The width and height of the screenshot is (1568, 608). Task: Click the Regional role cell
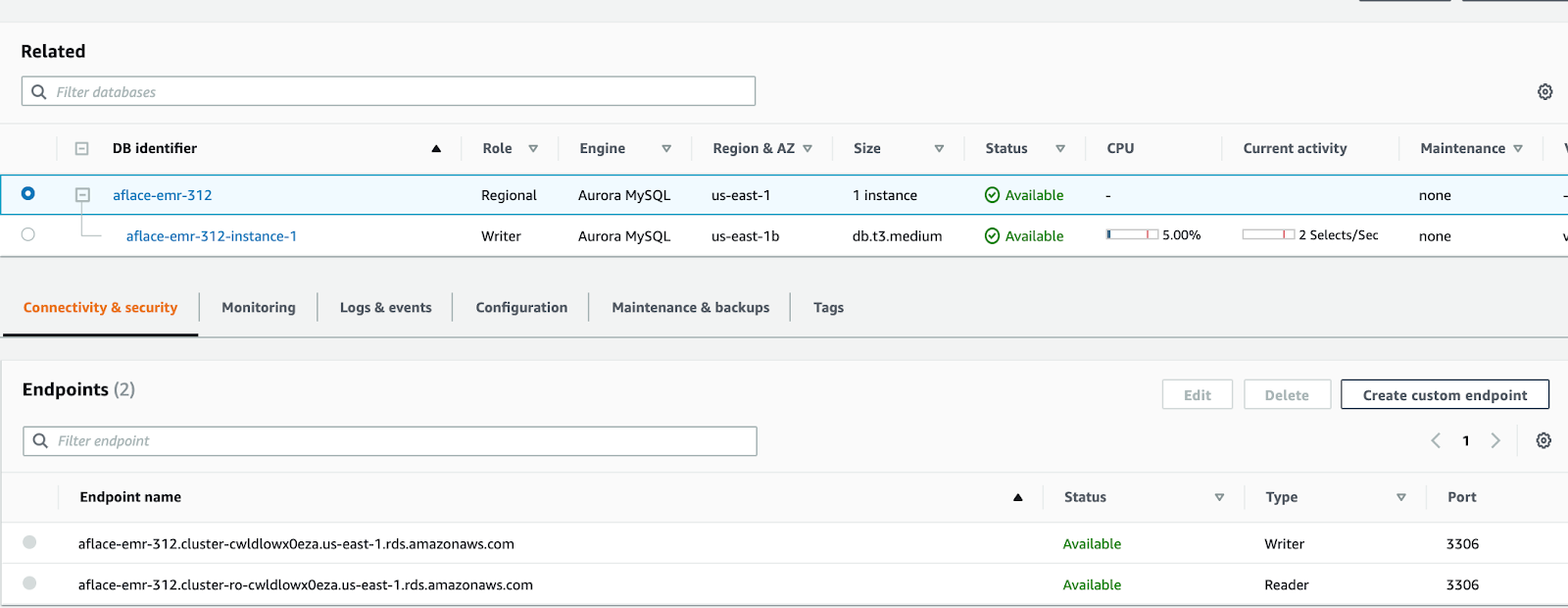click(509, 195)
